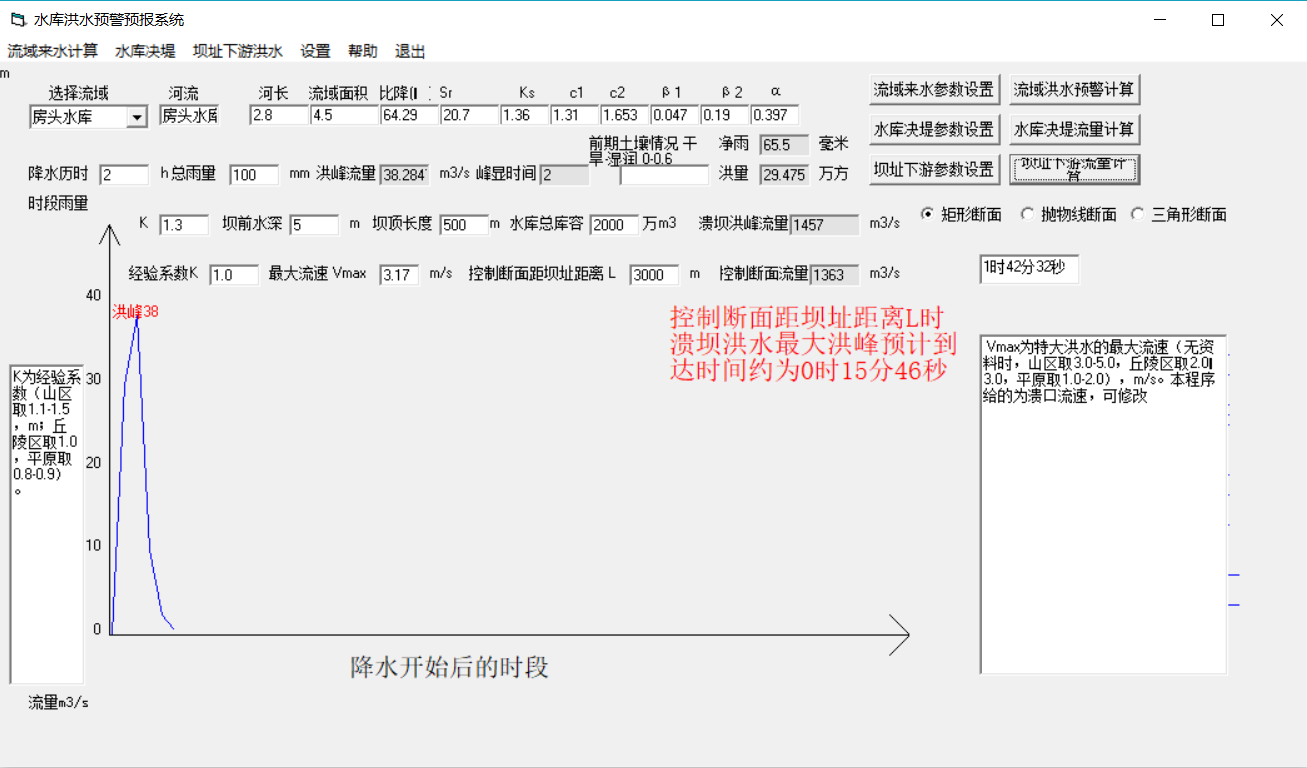This screenshot has width=1307, height=768.
Task: Open the 水库决堤 menu
Action: [x=145, y=52]
